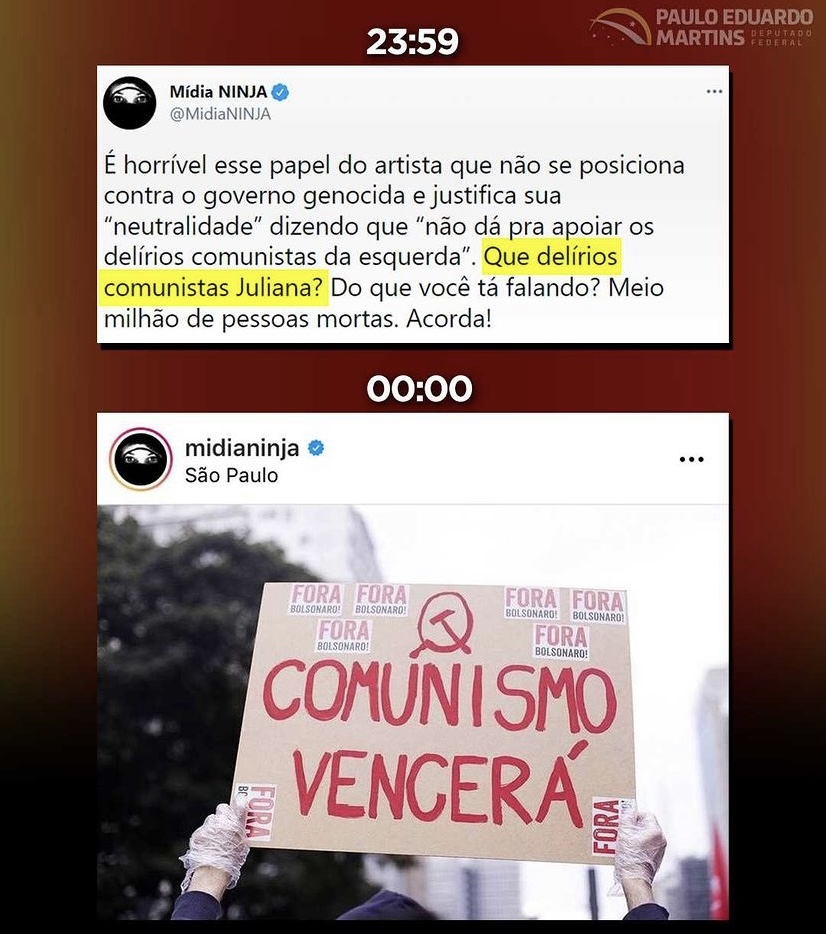Click the Paulo Eduardo Martins watermark text

(734, 27)
